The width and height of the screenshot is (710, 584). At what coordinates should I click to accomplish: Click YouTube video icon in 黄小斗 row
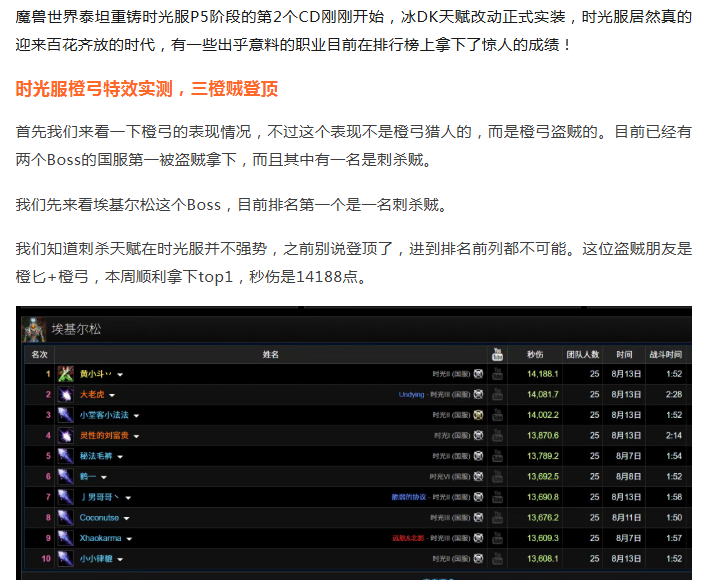coord(497,374)
